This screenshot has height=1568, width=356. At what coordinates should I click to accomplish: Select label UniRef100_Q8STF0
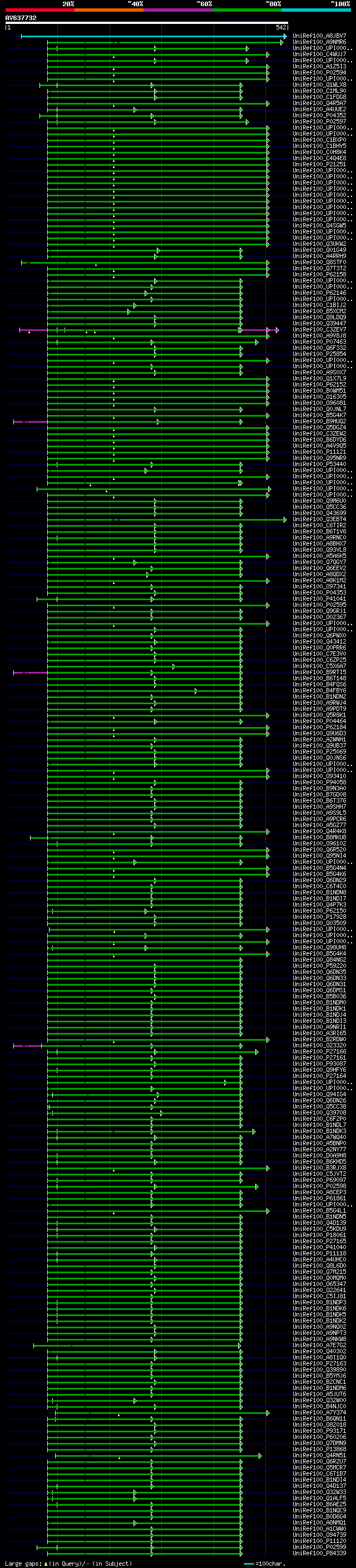pyautogui.click(x=319, y=263)
